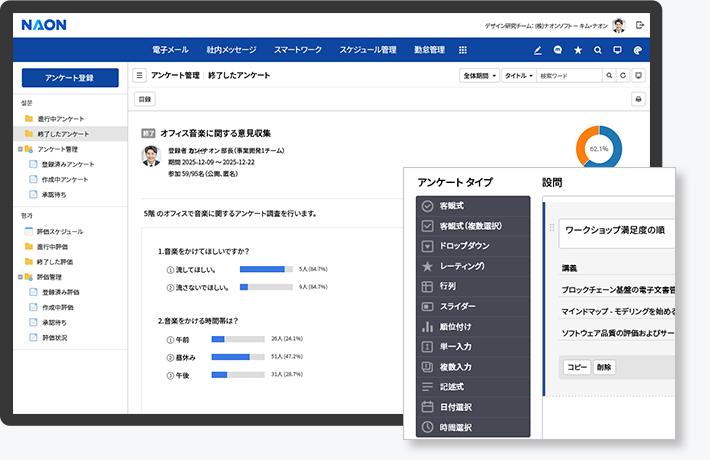Click the chat bubble icon in header
Viewport: 710px width, 460px height.
coord(557,50)
